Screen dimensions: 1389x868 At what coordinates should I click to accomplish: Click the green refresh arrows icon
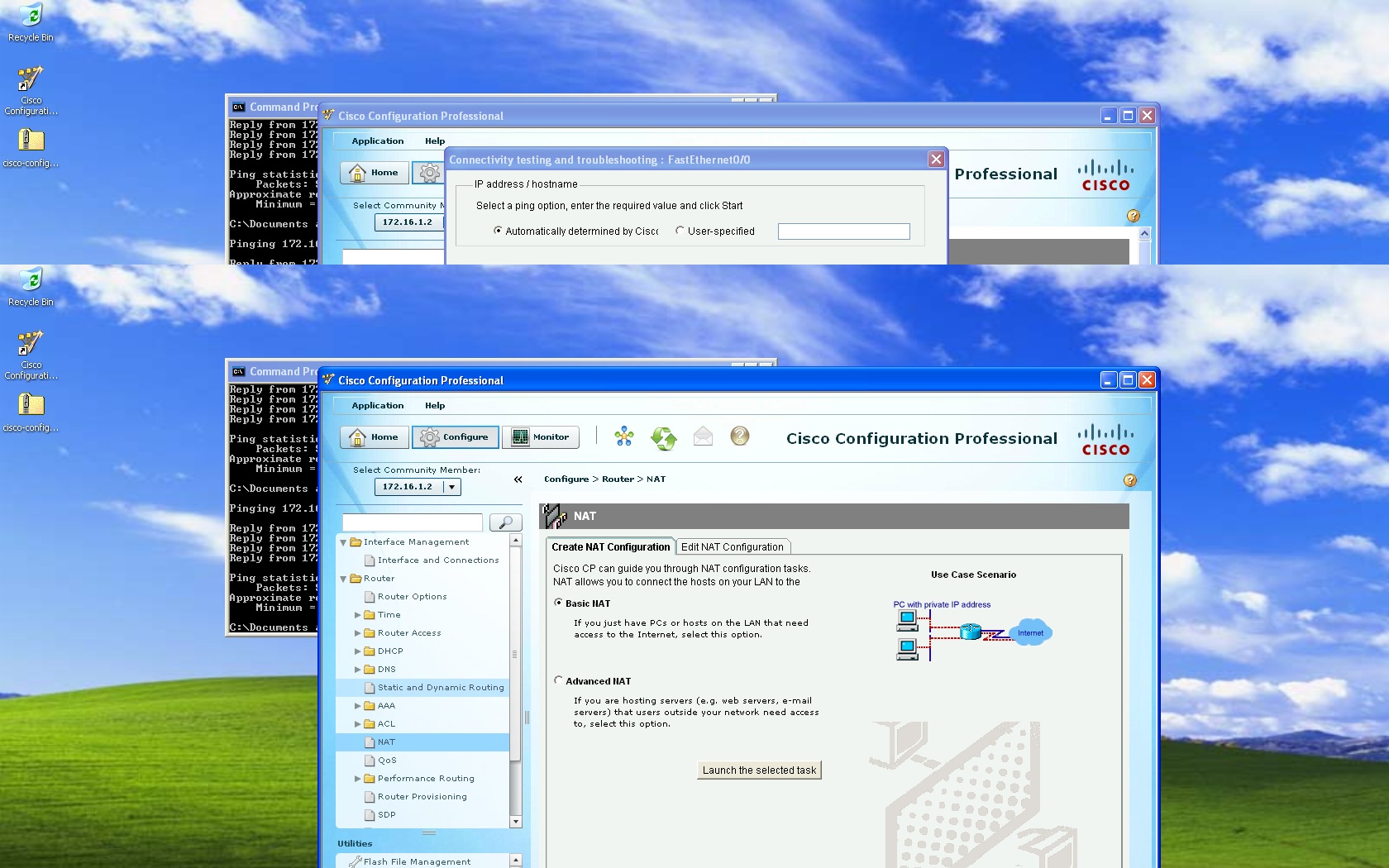click(x=663, y=437)
